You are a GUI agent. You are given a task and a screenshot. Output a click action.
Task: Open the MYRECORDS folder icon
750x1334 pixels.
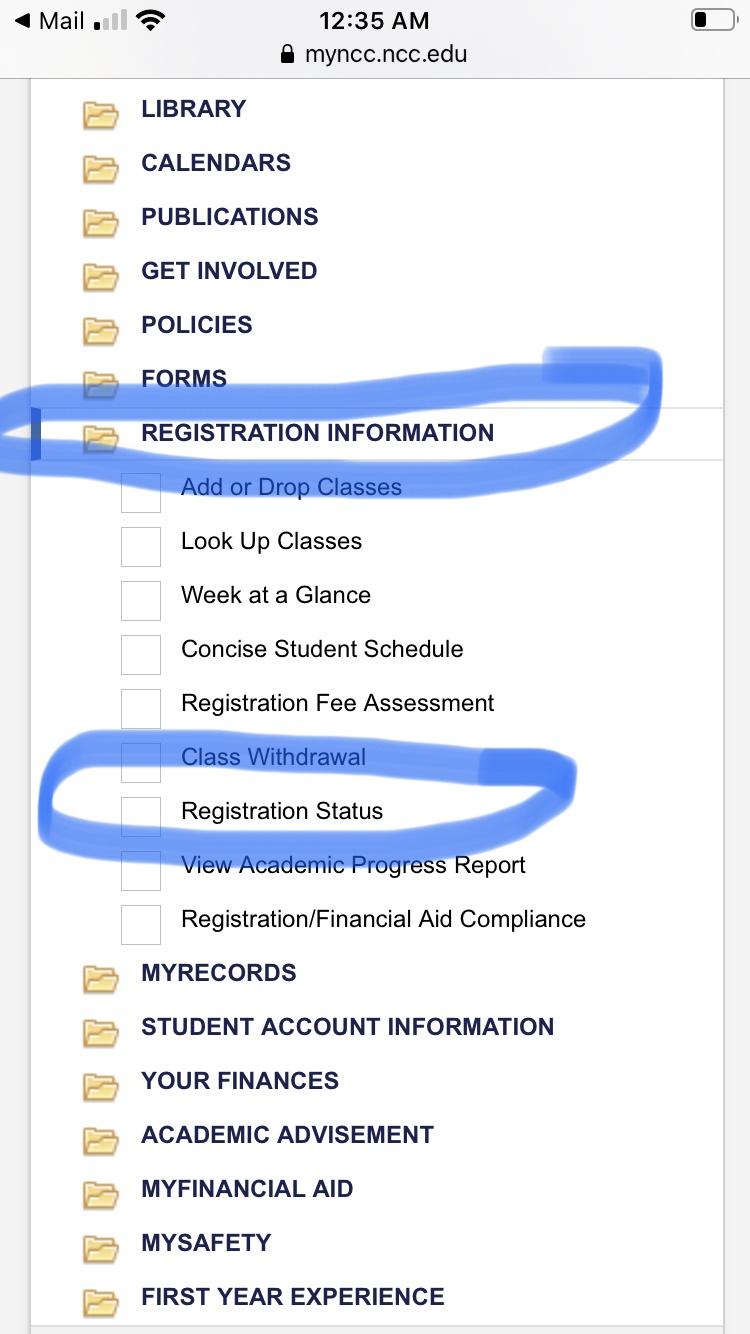(x=100, y=980)
